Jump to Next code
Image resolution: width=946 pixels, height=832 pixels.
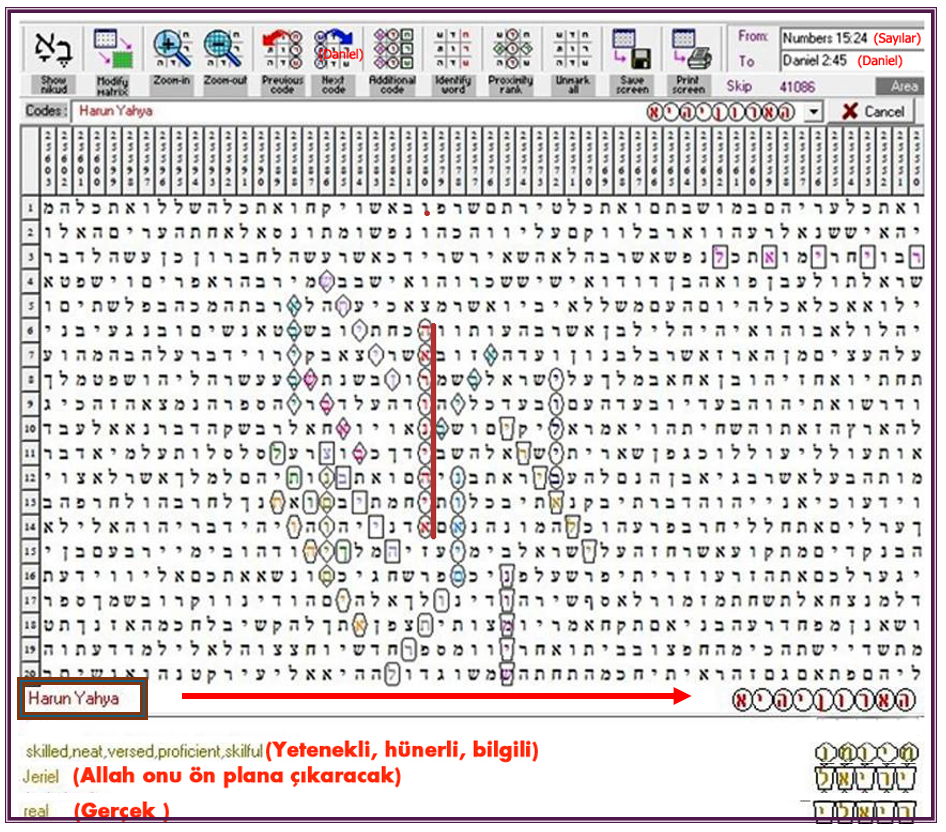334,60
